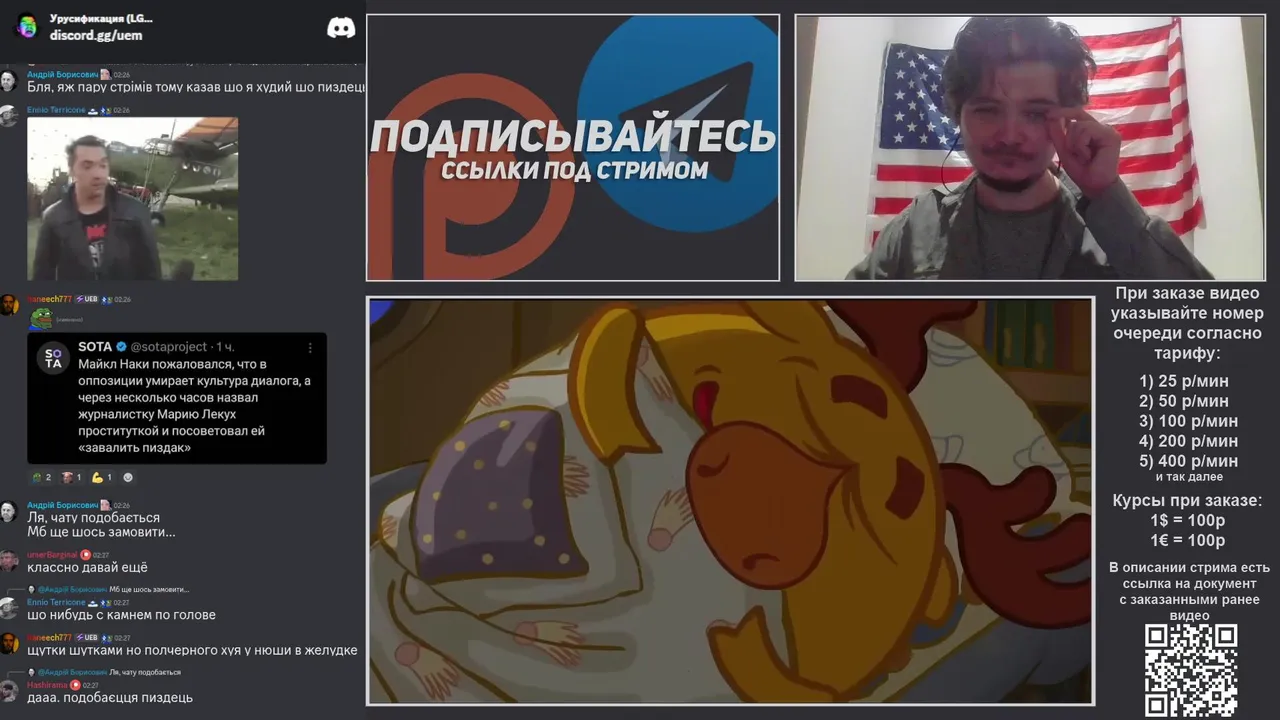The width and height of the screenshot is (1280, 720).
Task: Open raneech777 avatar on the 02:27 message
Action: [x=9, y=643]
